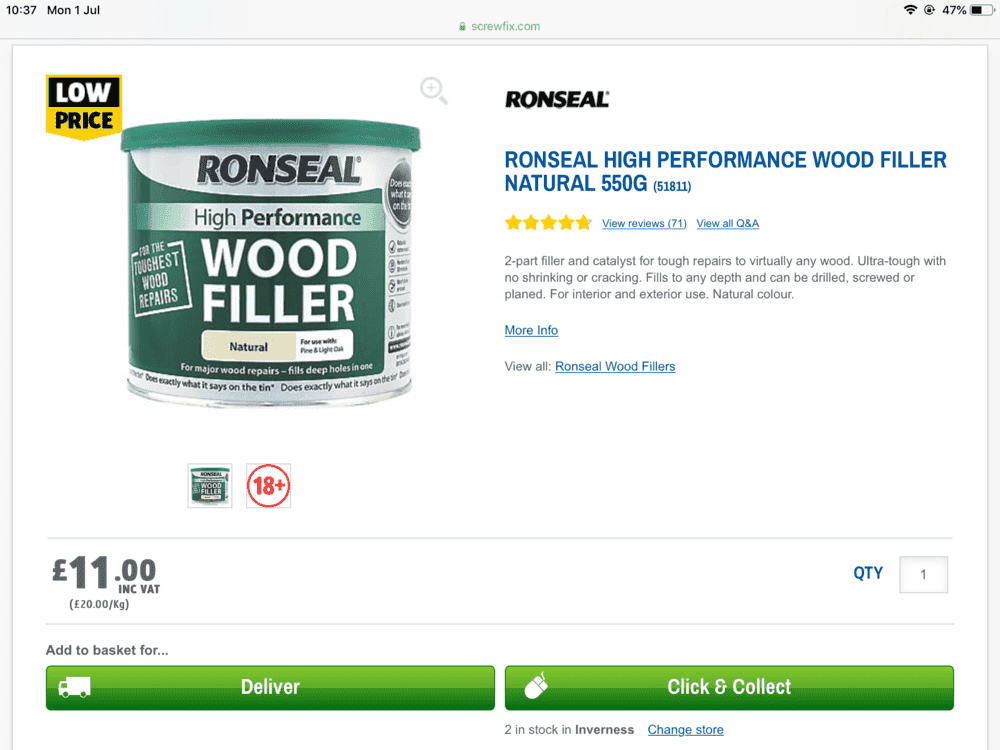The height and width of the screenshot is (750, 1000).
Task: Open View reviews (71) link
Action: click(x=644, y=223)
